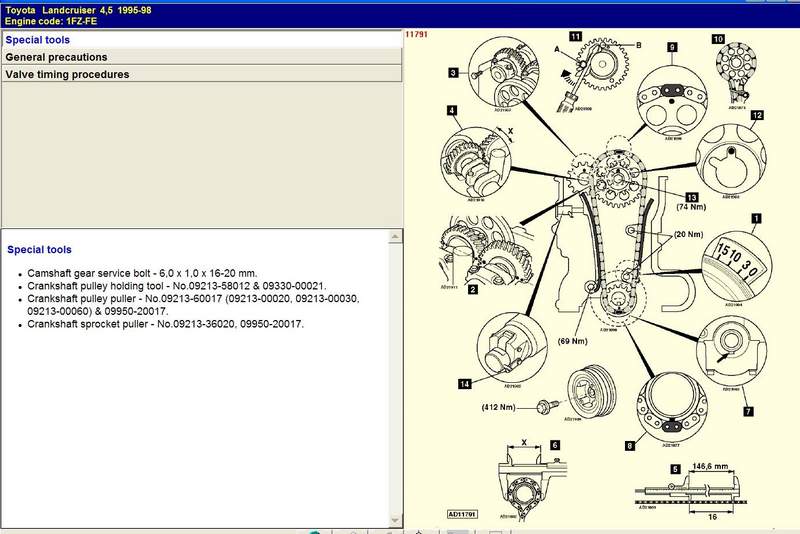Click the 'Toyota Landcruiser 4,5 1995-98' title
Image resolution: width=800 pixels, height=534 pixels.
tap(78, 10)
